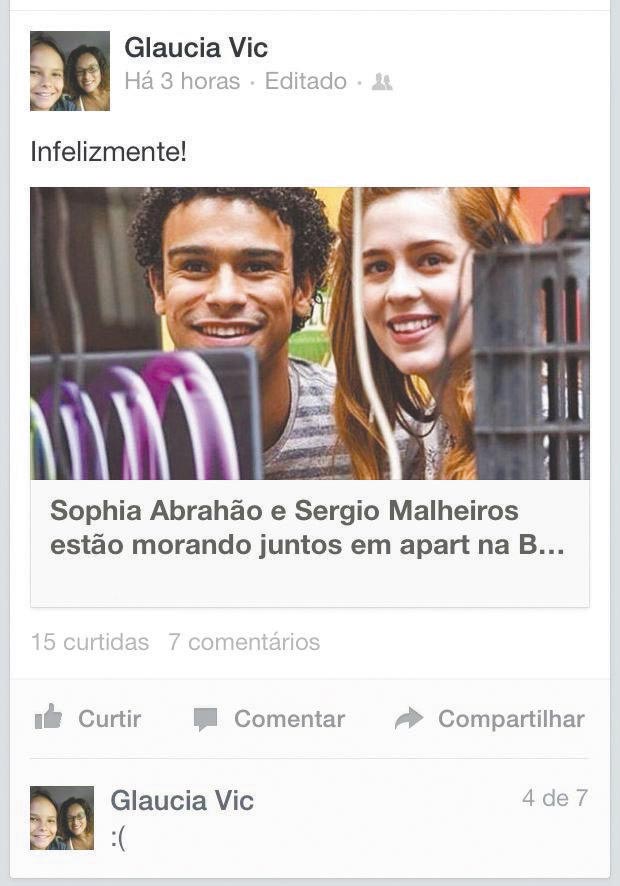The height and width of the screenshot is (886, 620).
Task: Tap the Comentar text label
Action: coord(289,719)
